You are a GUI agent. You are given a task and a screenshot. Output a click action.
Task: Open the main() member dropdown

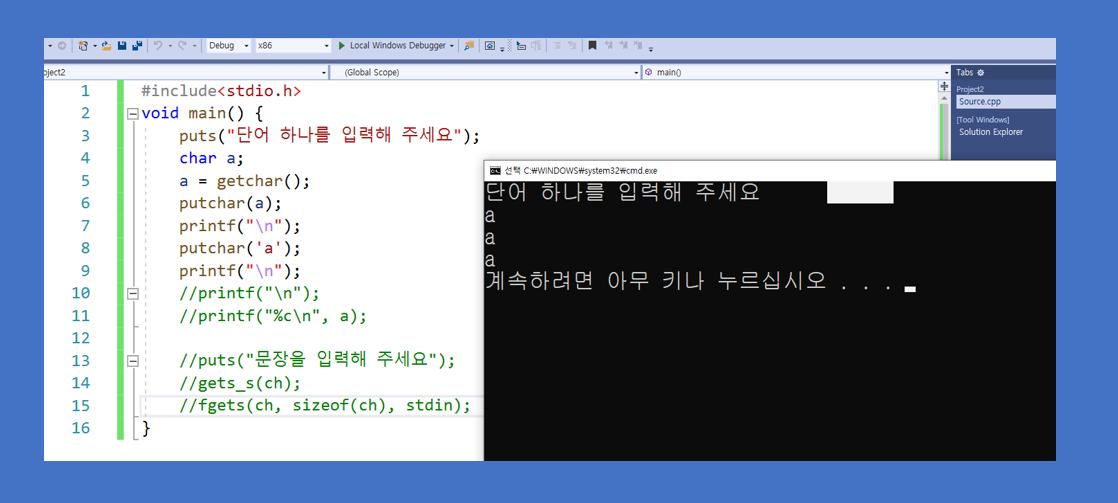click(x=796, y=73)
